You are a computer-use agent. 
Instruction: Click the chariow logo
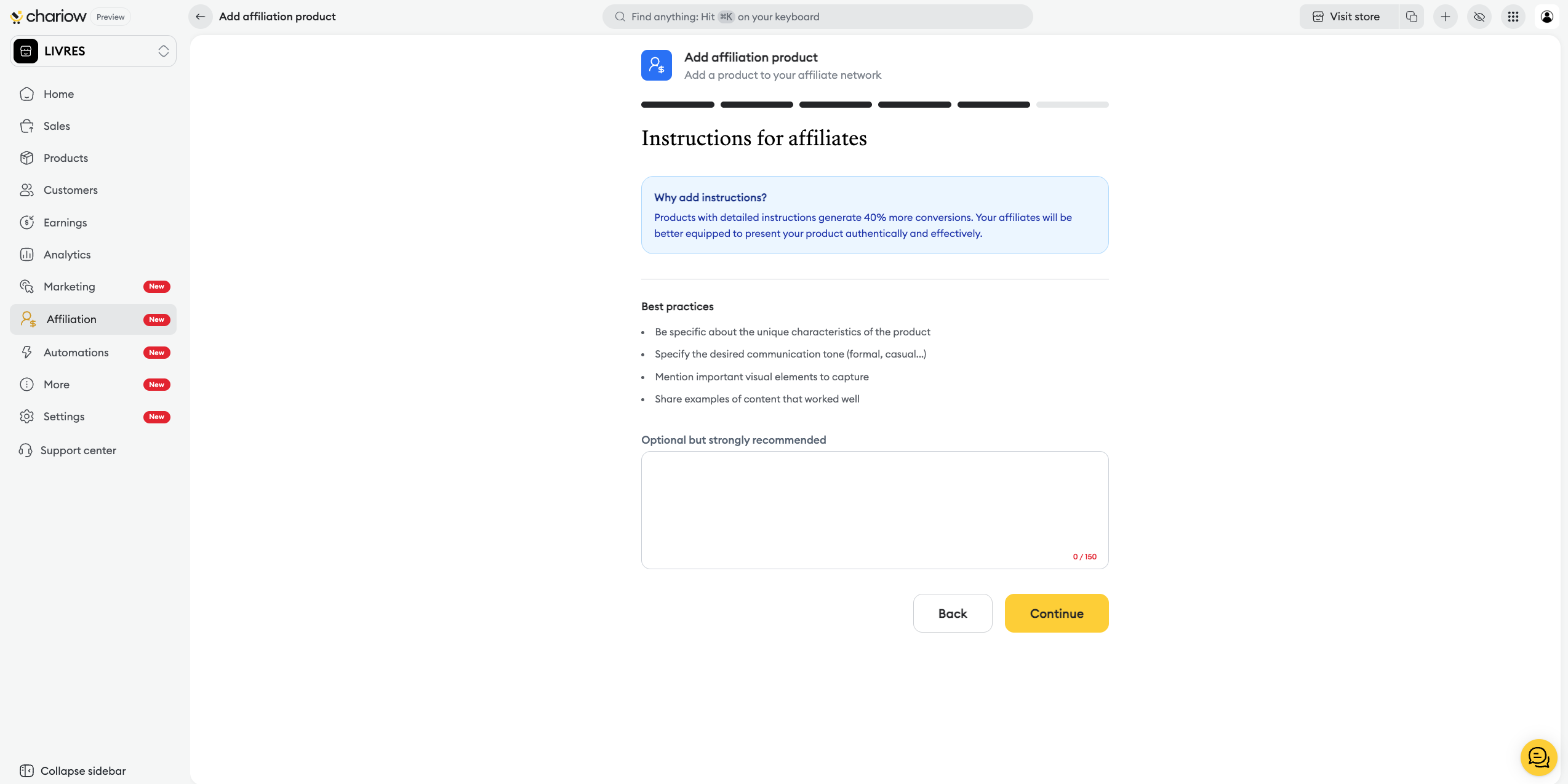click(x=49, y=17)
